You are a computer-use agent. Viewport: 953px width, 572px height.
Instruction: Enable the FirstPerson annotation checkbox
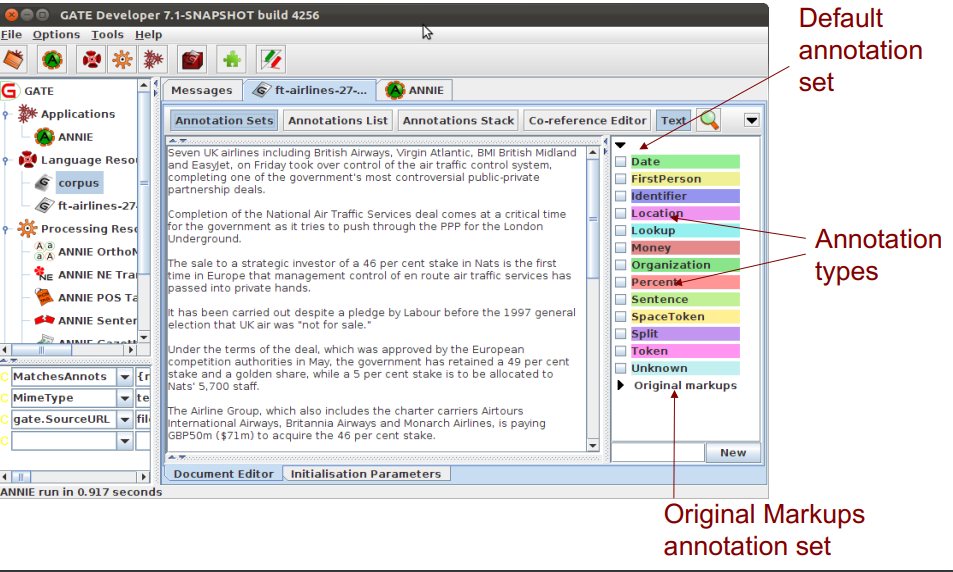(x=621, y=179)
